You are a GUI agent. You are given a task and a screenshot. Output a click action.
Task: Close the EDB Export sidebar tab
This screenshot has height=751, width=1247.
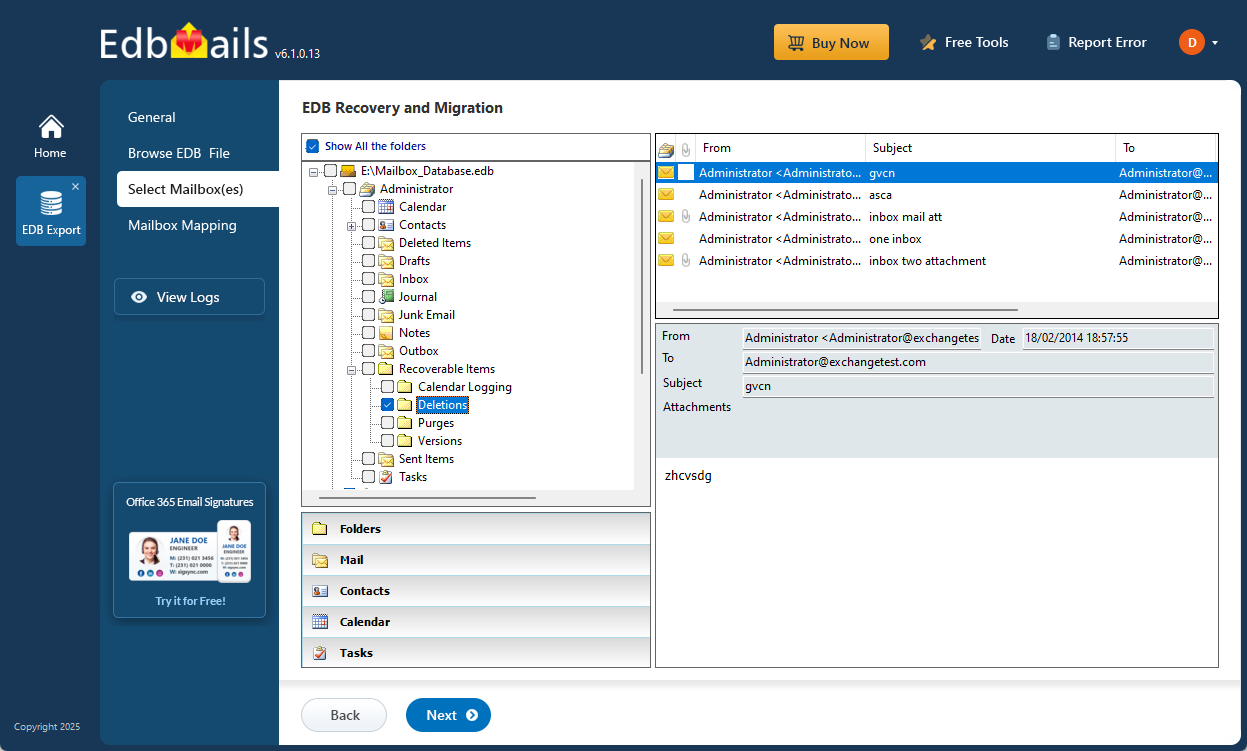[75, 187]
